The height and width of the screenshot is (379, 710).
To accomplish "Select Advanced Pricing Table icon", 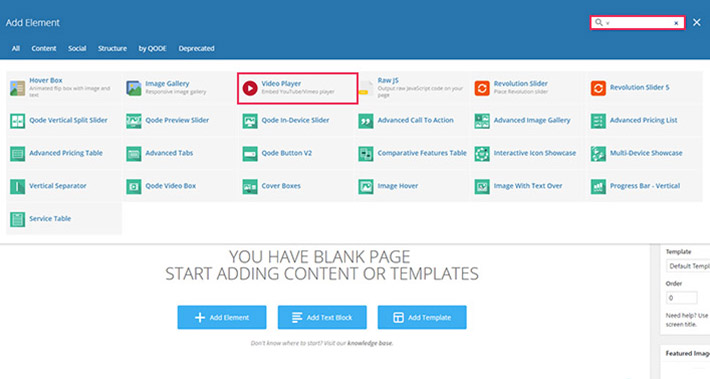I will tap(18, 154).
